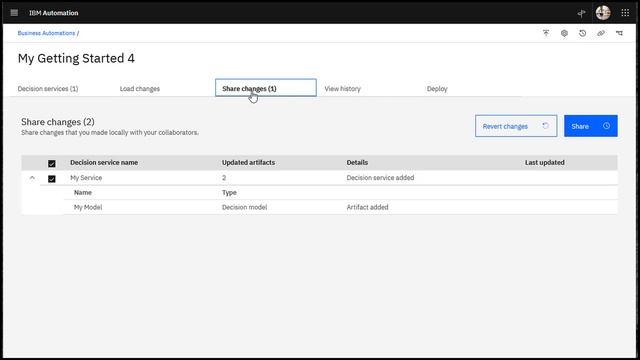This screenshot has width=640, height=360.
Task: Click the rightmost branch toolbar icon
Action: tap(619, 33)
